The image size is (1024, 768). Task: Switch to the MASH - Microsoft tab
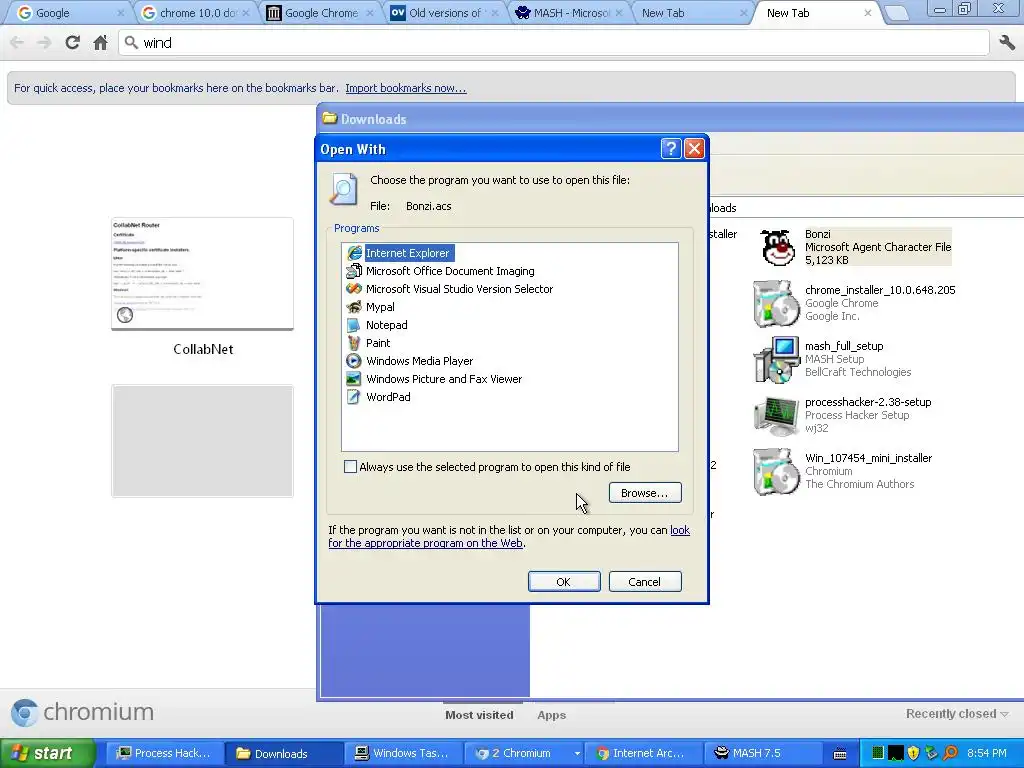(x=569, y=13)
